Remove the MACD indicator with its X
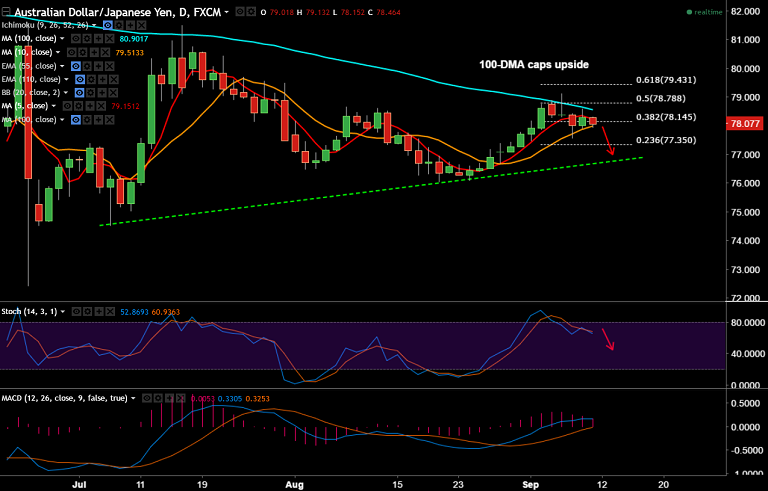Viewport: 768px width, 491px height. [x=181, y=398]
